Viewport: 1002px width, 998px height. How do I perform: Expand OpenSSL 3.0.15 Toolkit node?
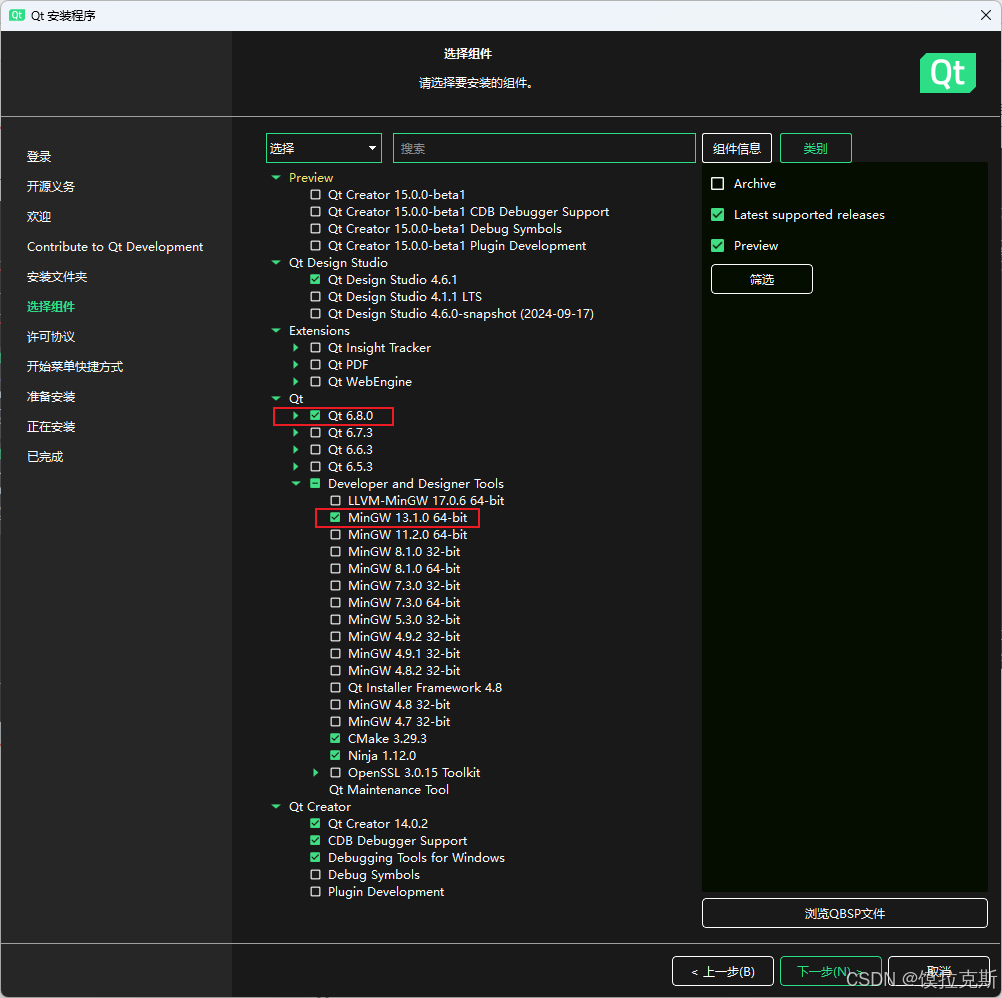click(316, 772)
